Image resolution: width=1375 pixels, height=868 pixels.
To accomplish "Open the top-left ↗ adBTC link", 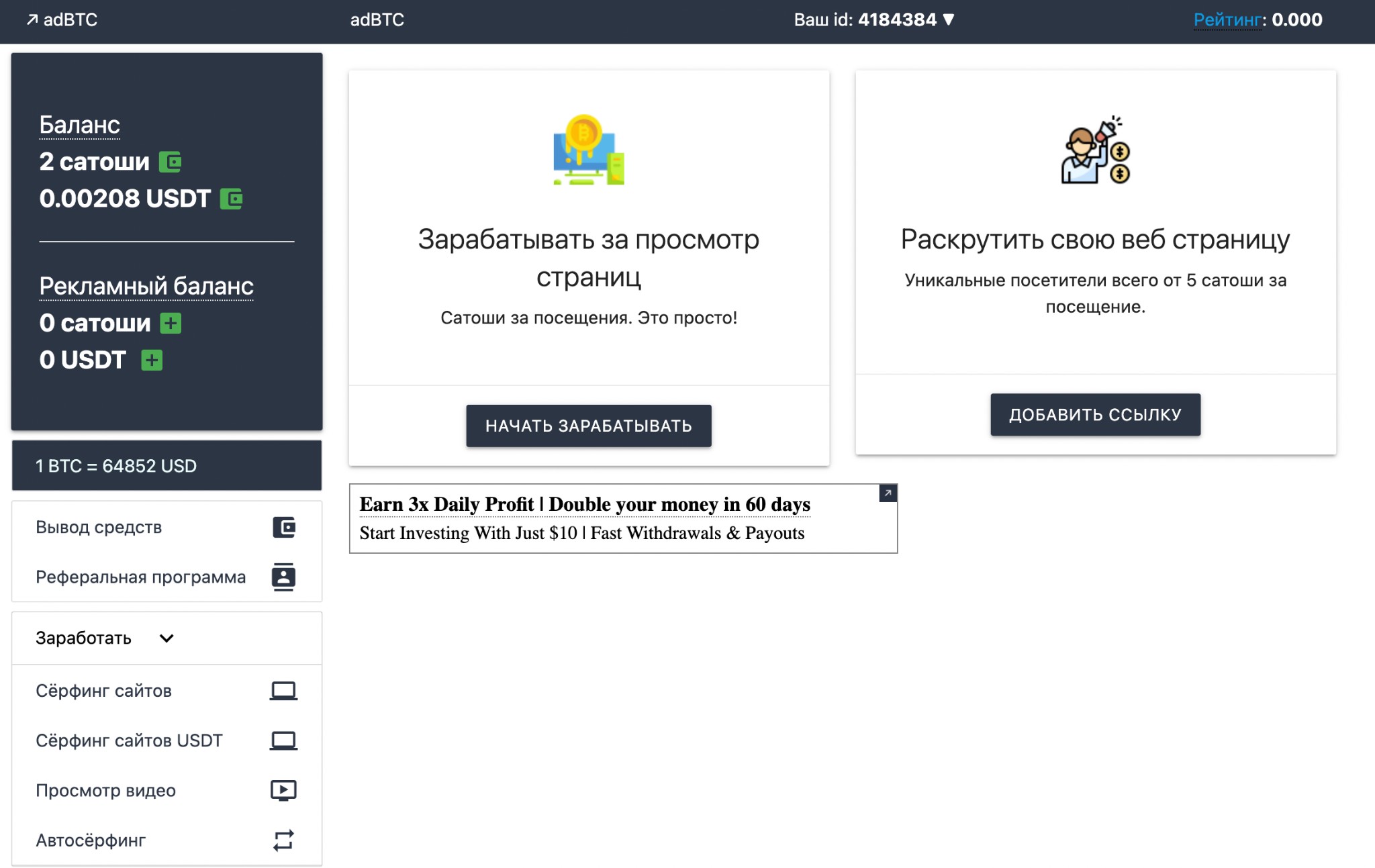I will (x=62, y=19).
